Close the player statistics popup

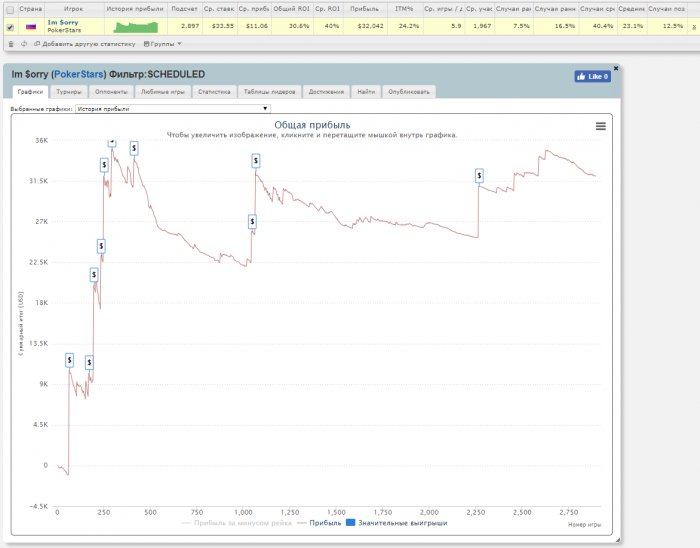tap(616, 68)
